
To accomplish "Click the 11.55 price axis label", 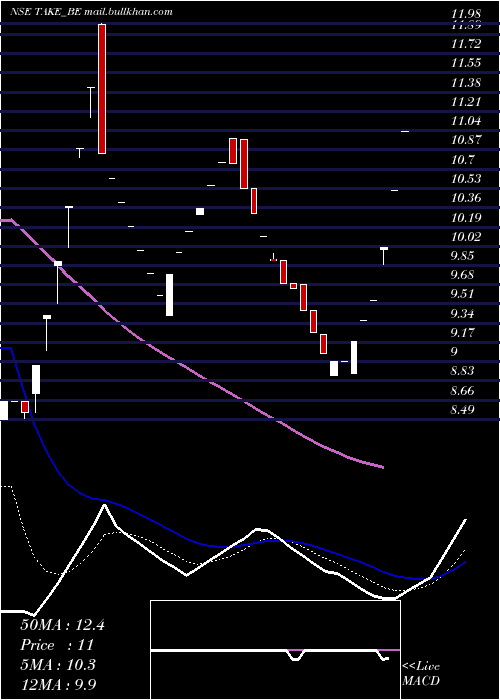I will (x=467, y=62).
